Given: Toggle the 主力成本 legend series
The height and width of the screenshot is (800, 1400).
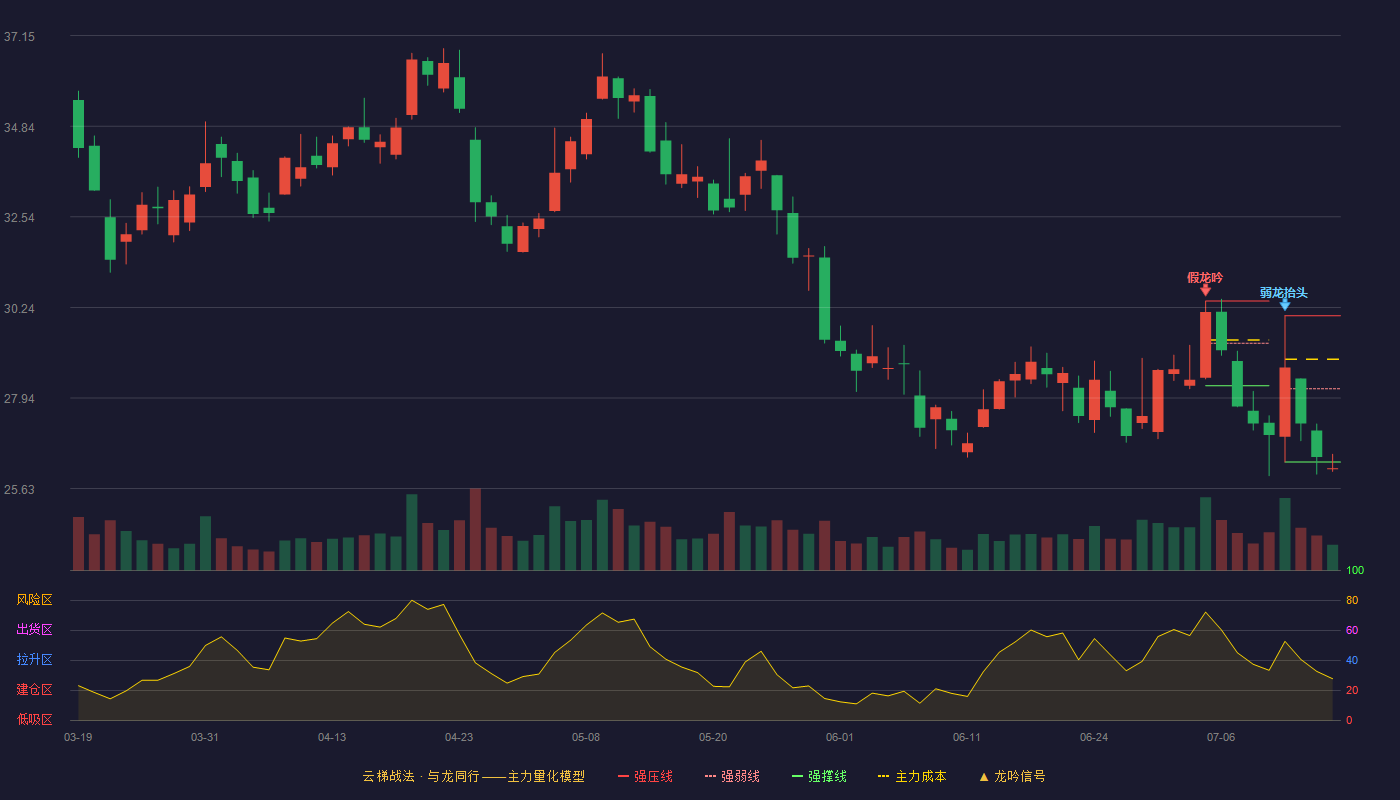Looking at the screenshot, I should [x=920, y=776].
